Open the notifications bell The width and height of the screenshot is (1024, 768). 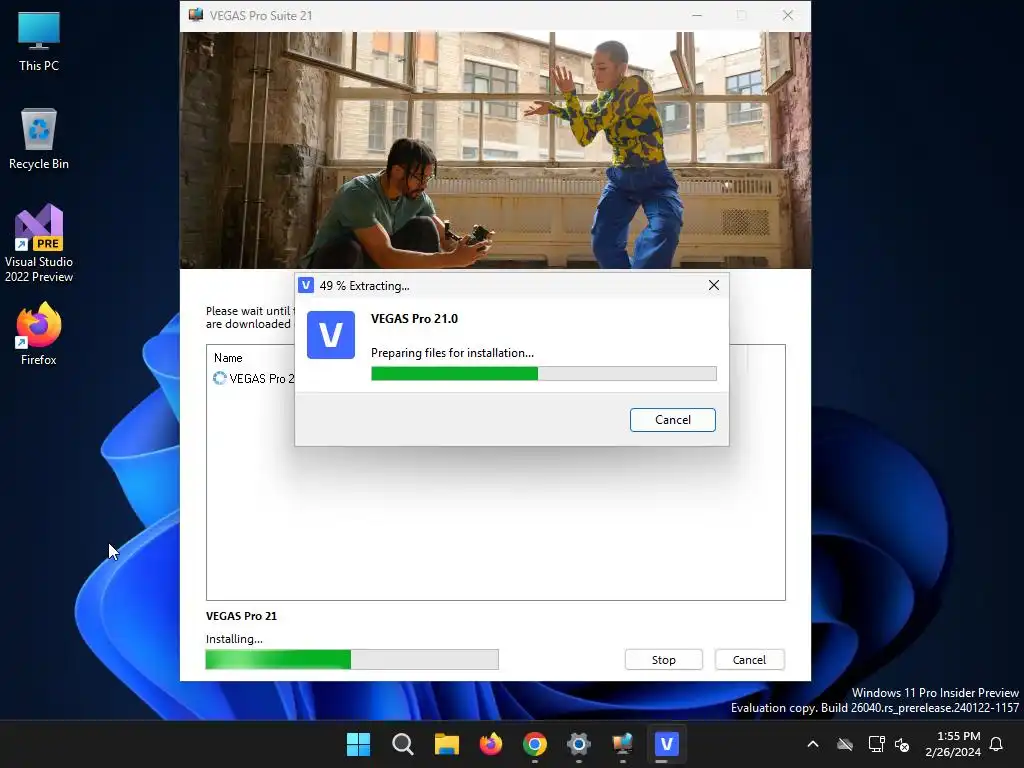996,744
